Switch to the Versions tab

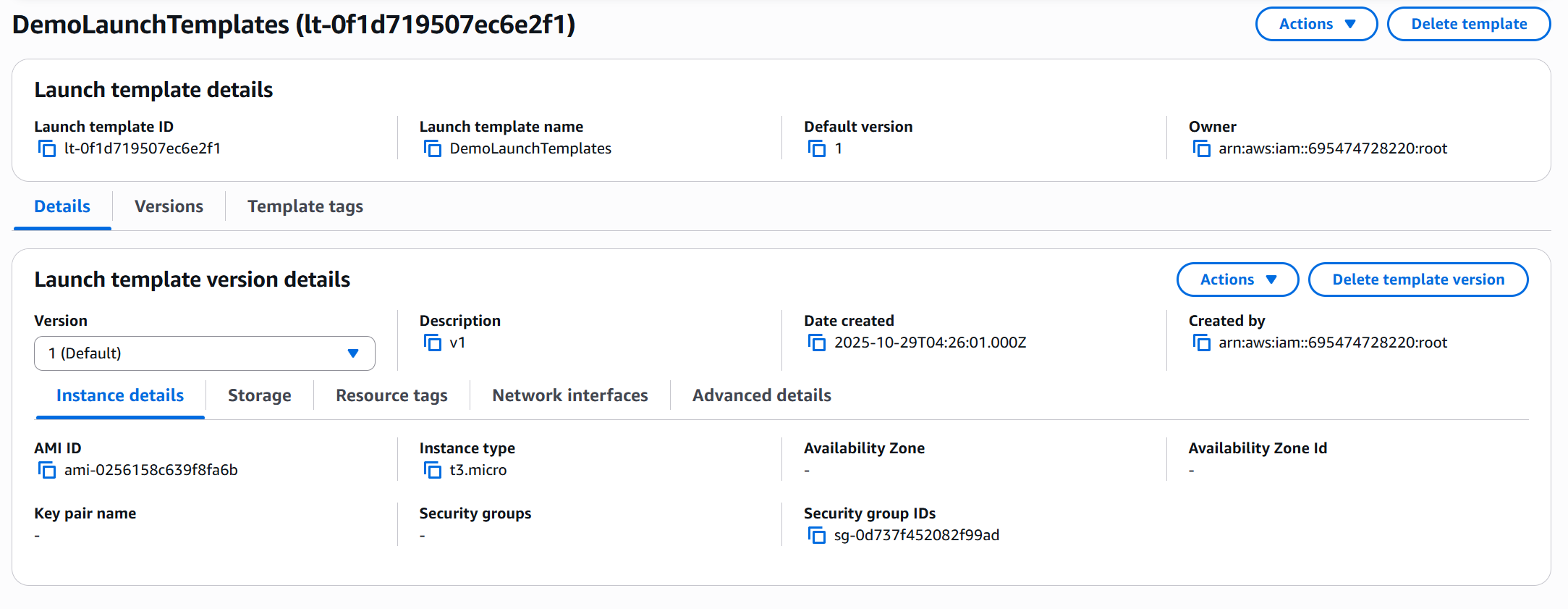(x=169, y=206)
